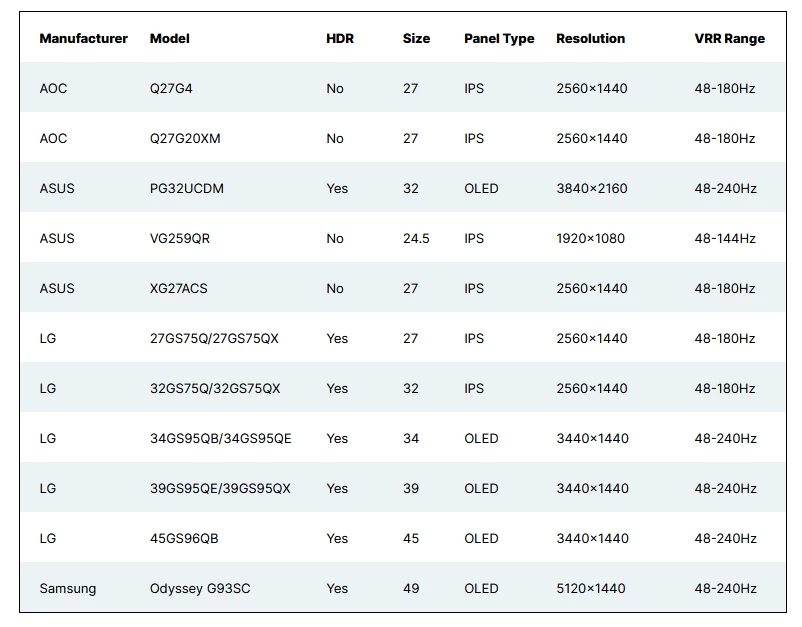Select the 34GS95QB/34GS95QE model cell
The image size is (802, 627).
(x=221, y=439)
